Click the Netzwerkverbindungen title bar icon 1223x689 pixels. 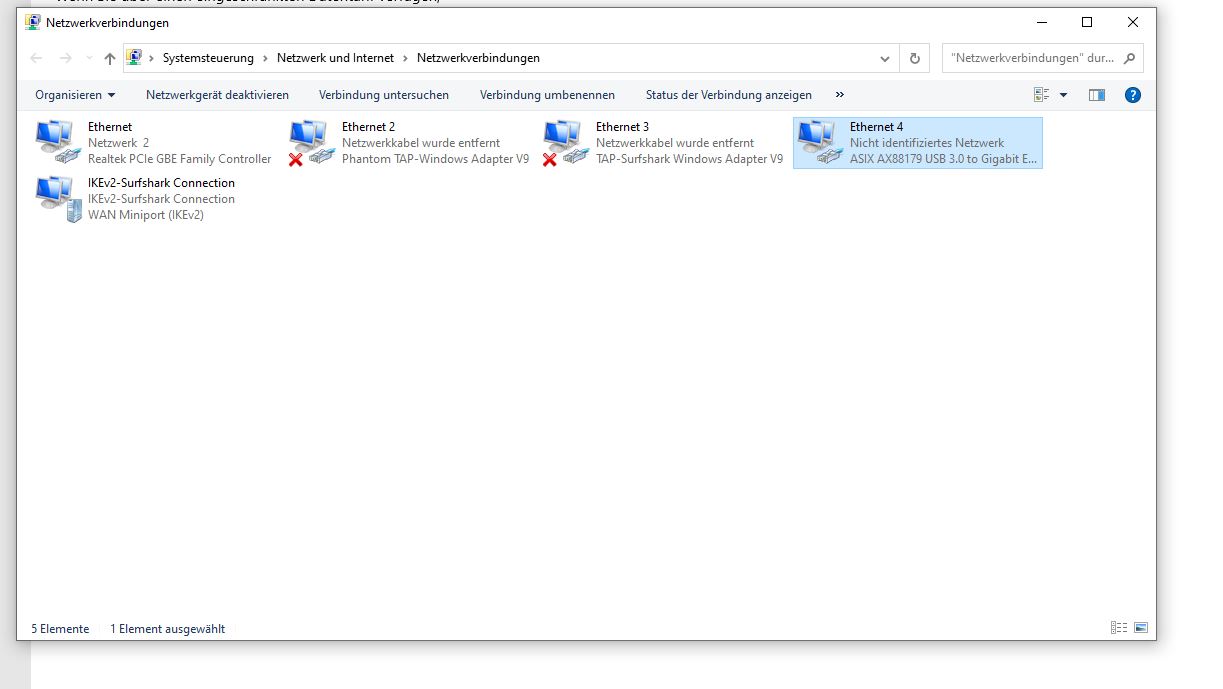33,22
